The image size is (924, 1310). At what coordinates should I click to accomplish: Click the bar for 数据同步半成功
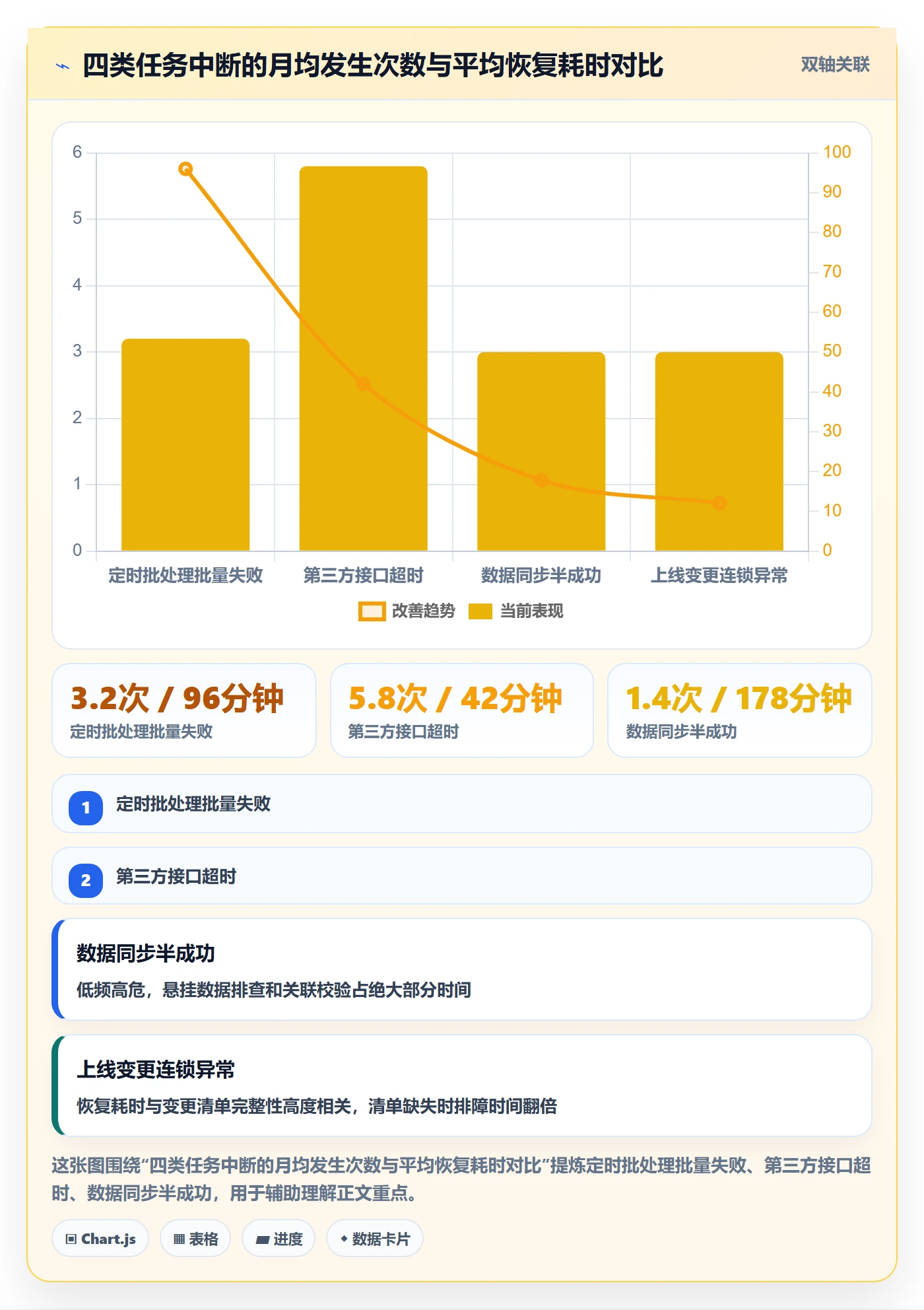click(541, 451)
